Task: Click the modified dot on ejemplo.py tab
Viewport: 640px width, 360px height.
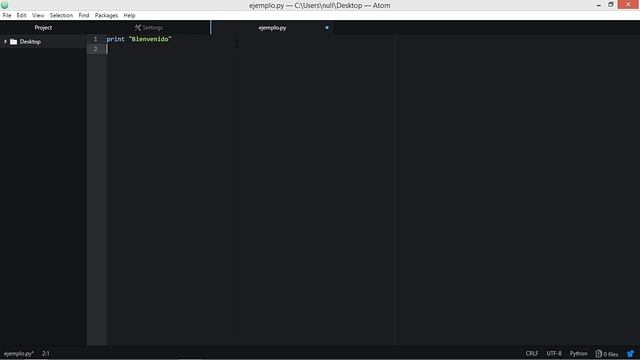Action: point(327,27)
